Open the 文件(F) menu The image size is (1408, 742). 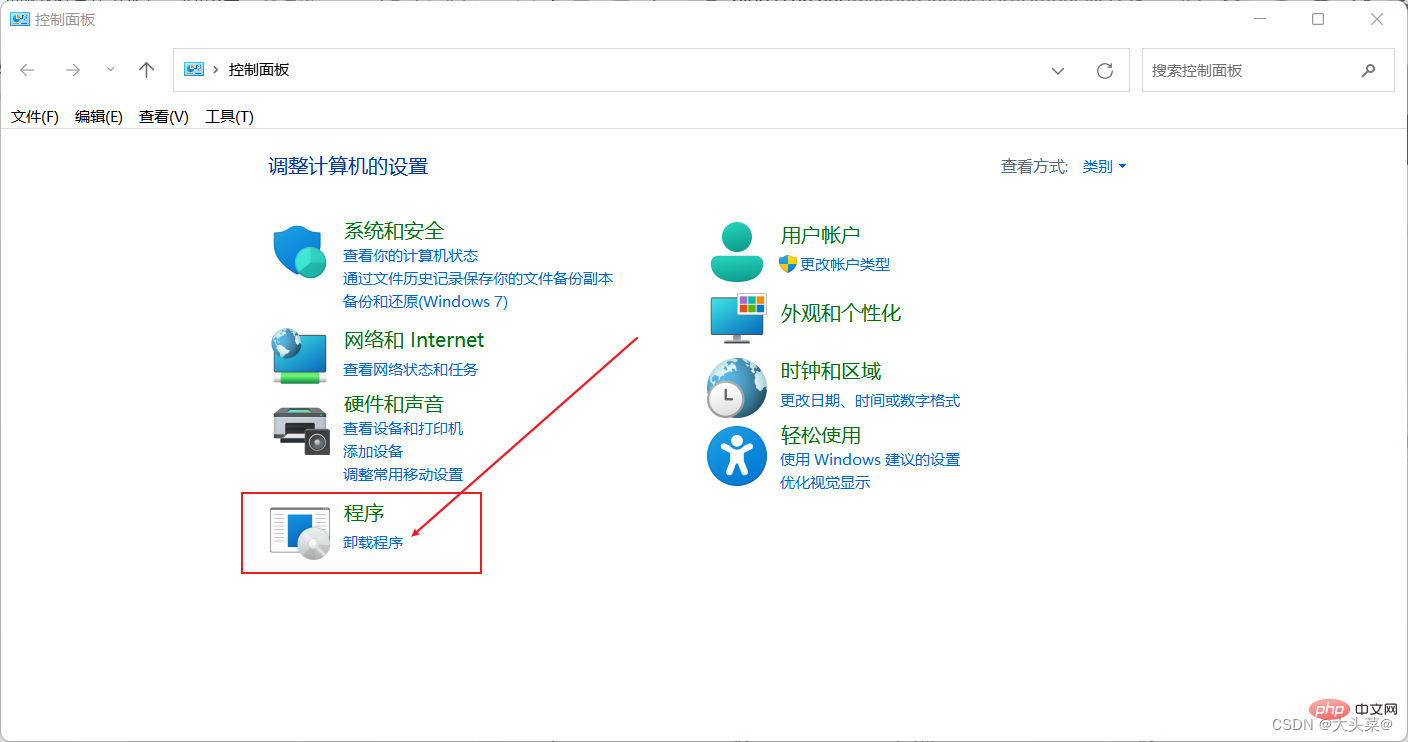coord(35,117)
